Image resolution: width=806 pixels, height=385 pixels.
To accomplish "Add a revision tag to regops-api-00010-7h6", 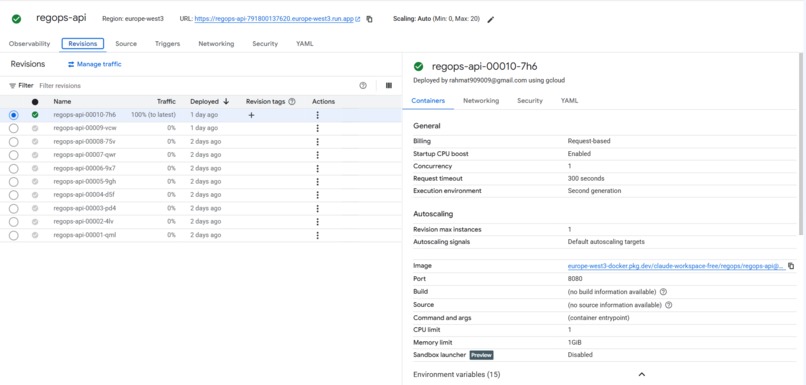I will click(x=251, y=115).
